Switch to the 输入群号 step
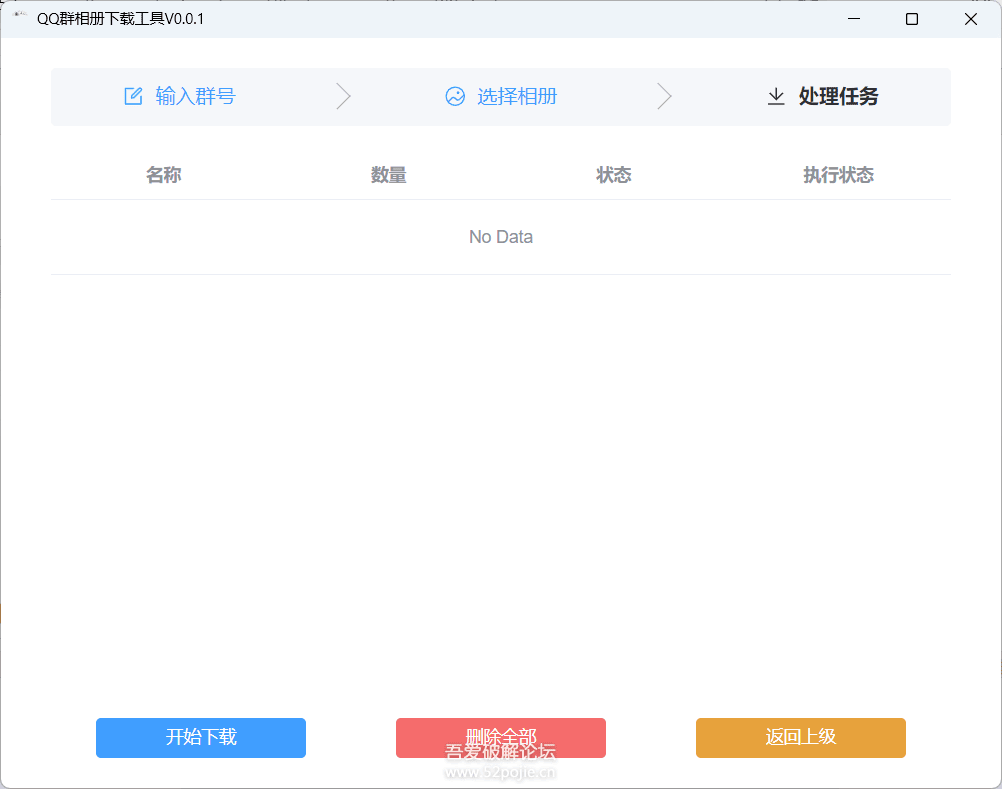Viewport: 1002px width, 789px height. click(193, 96)
